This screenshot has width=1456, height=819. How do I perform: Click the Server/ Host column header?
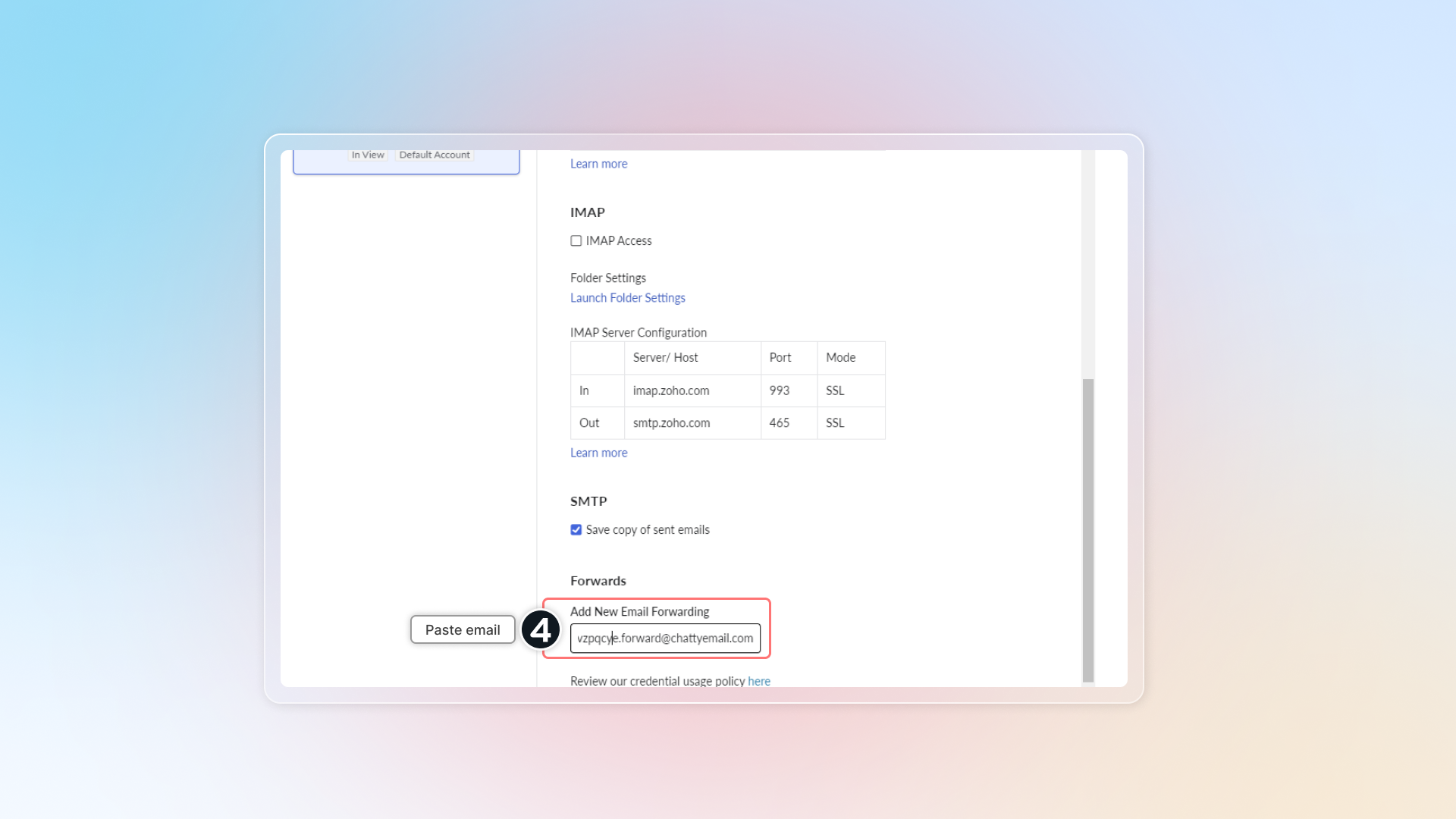click(x=665, y=358)
